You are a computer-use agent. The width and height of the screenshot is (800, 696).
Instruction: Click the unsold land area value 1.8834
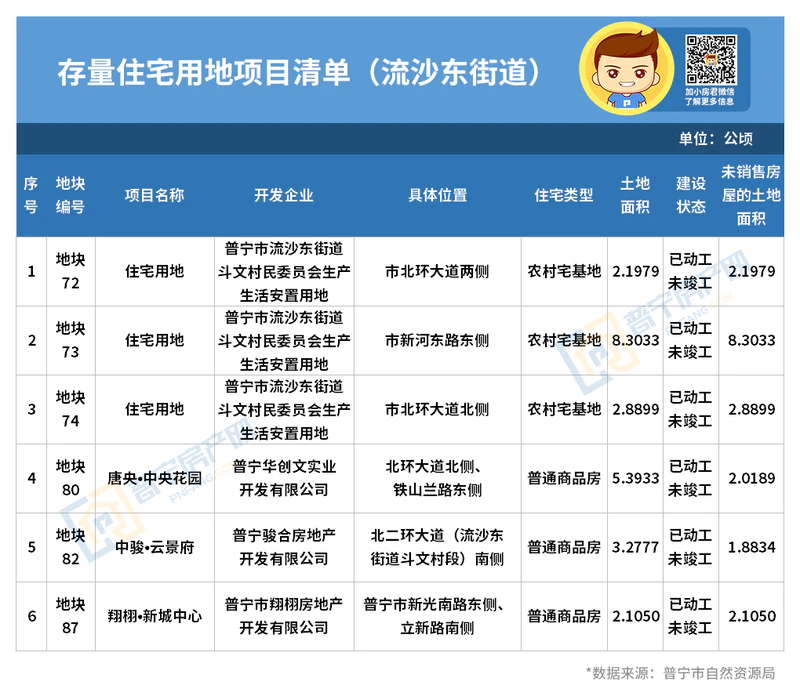751,547
